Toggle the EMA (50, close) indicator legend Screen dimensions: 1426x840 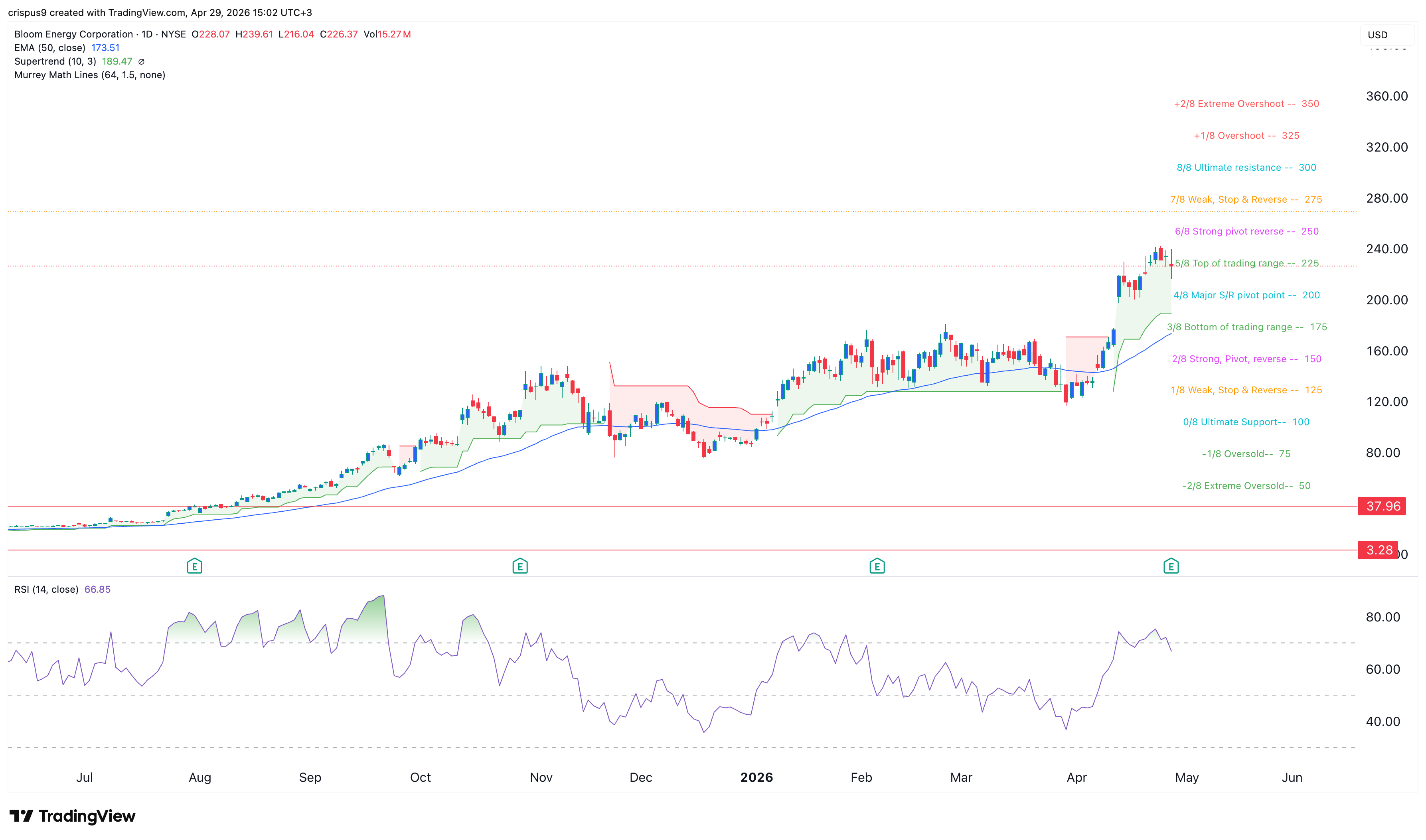pyautogui.click(x=50, y=47)
